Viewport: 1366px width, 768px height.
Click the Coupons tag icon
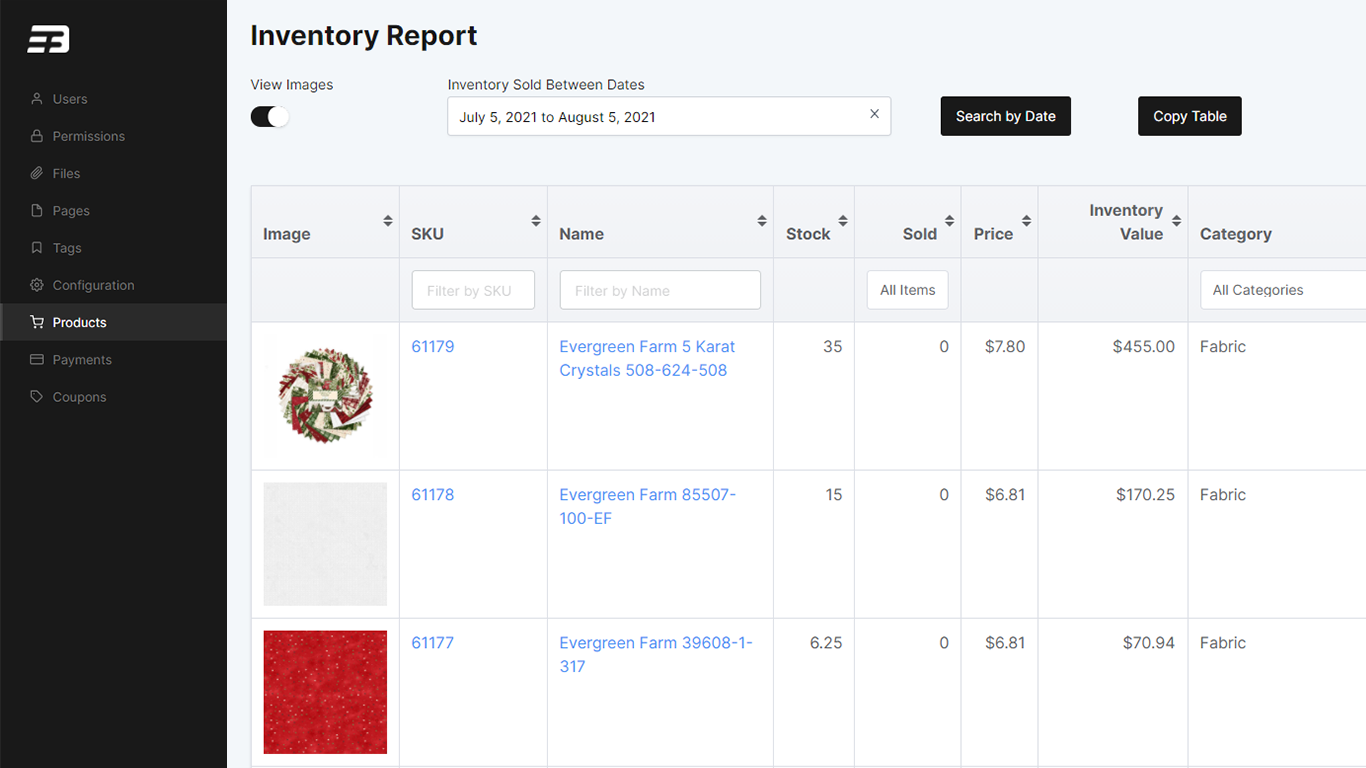click(x=37, y=397)
